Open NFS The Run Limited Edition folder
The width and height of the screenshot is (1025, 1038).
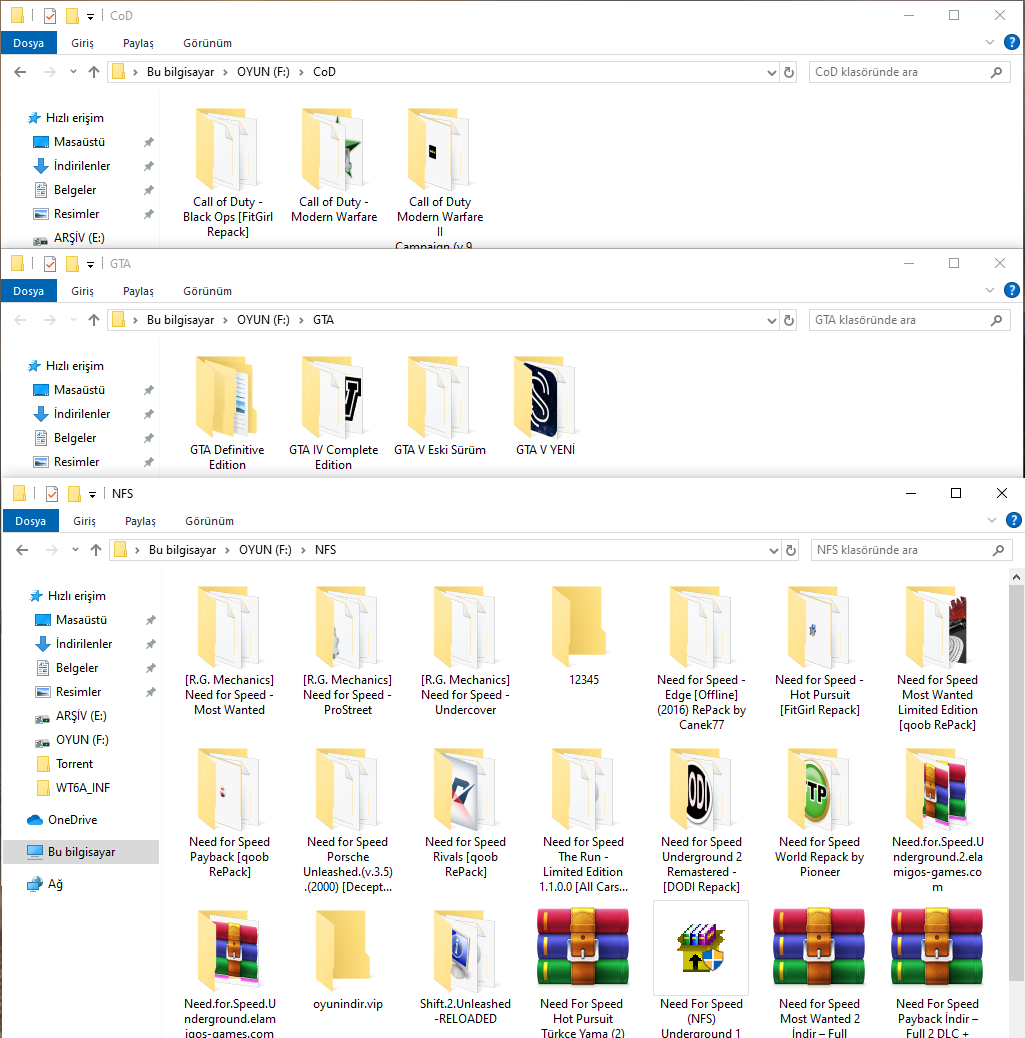tap(583, 821)
